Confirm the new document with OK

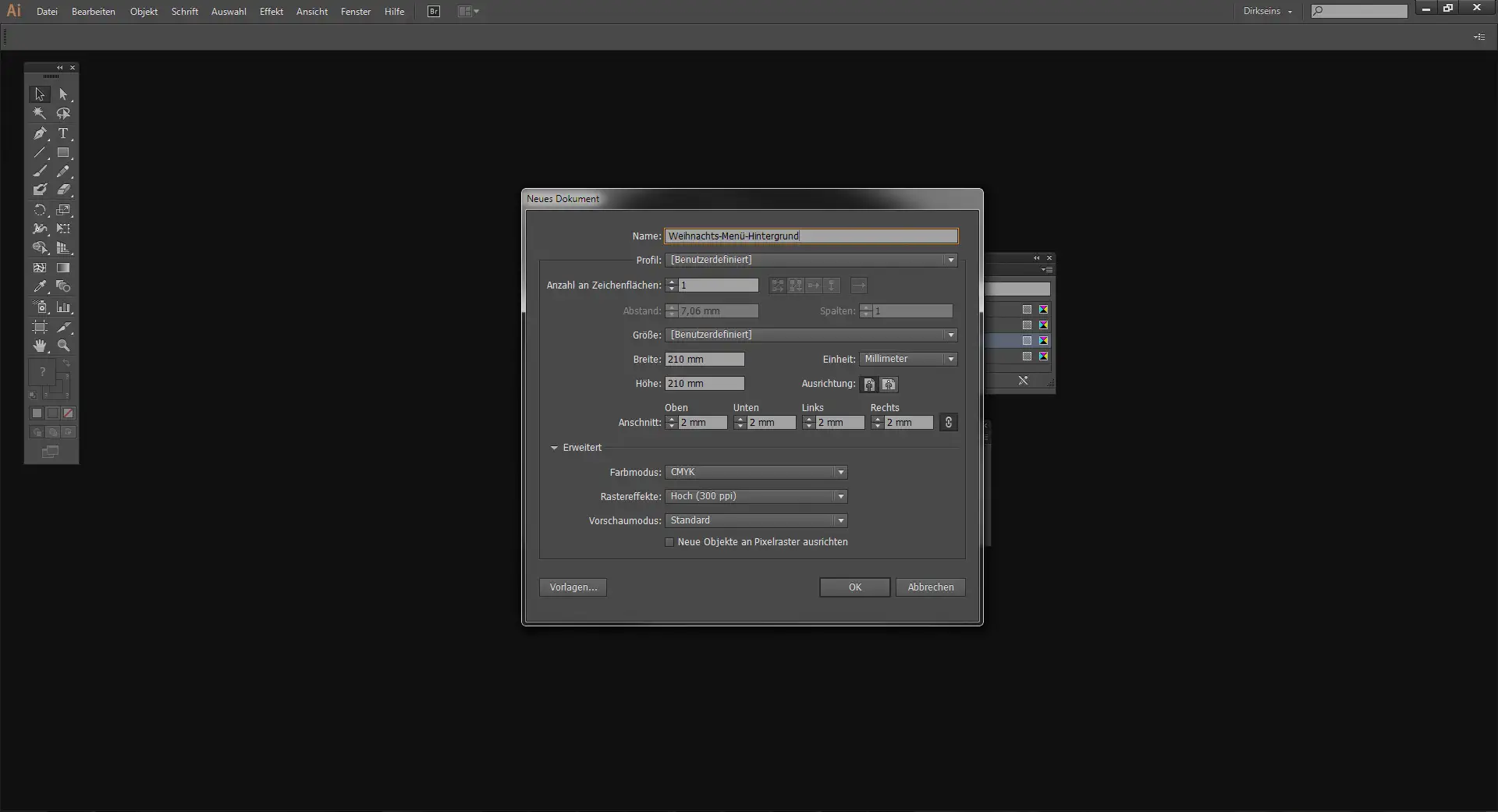pos(854,587)
